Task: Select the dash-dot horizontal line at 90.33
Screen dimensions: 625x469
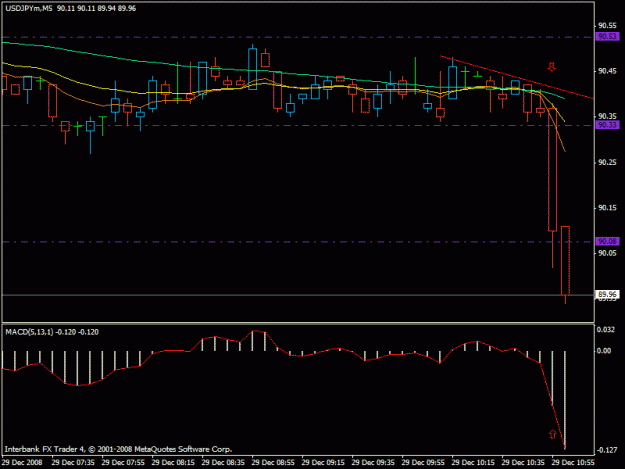Action: point(297,126)
